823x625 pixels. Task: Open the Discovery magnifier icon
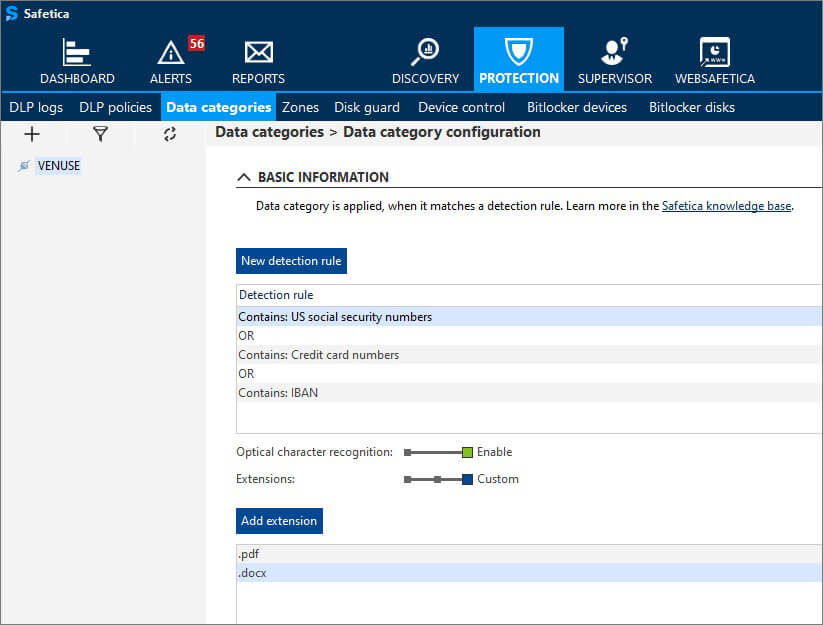(x=425, y=52)
